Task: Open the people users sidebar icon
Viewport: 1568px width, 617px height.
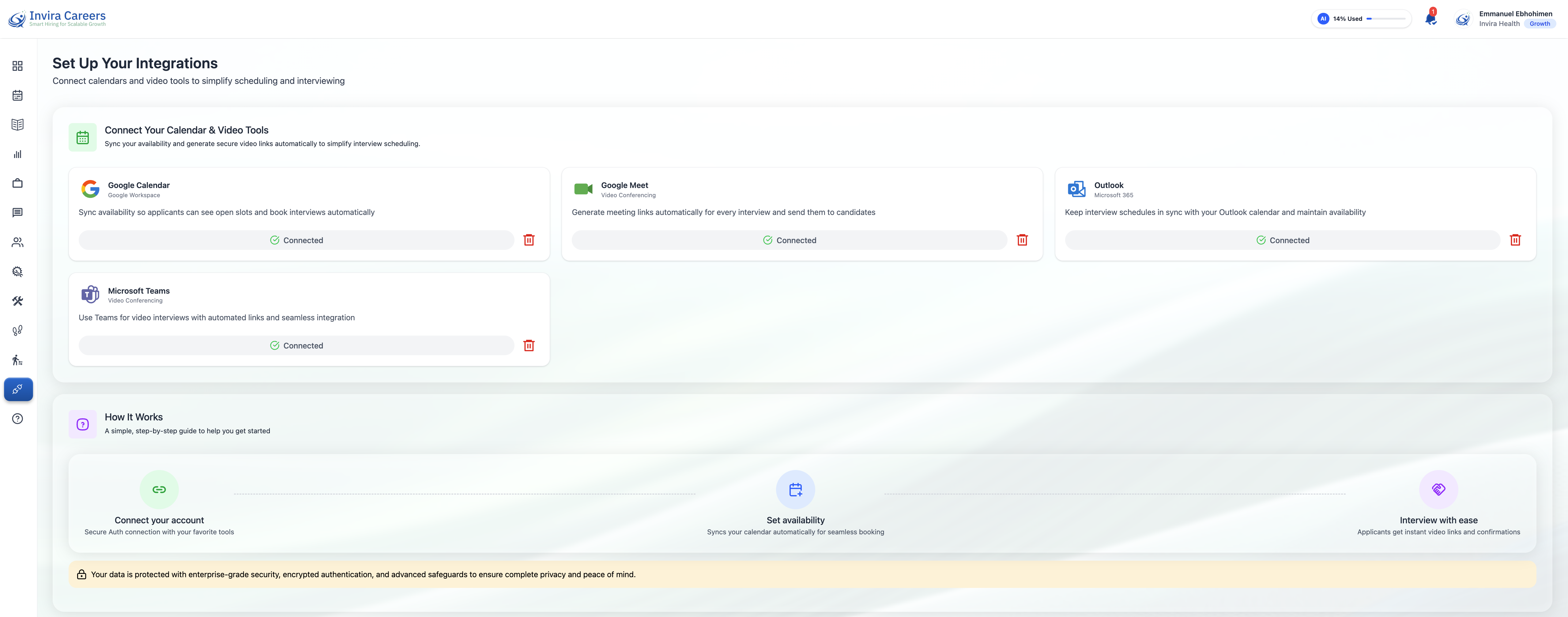Action: (18, 242)
